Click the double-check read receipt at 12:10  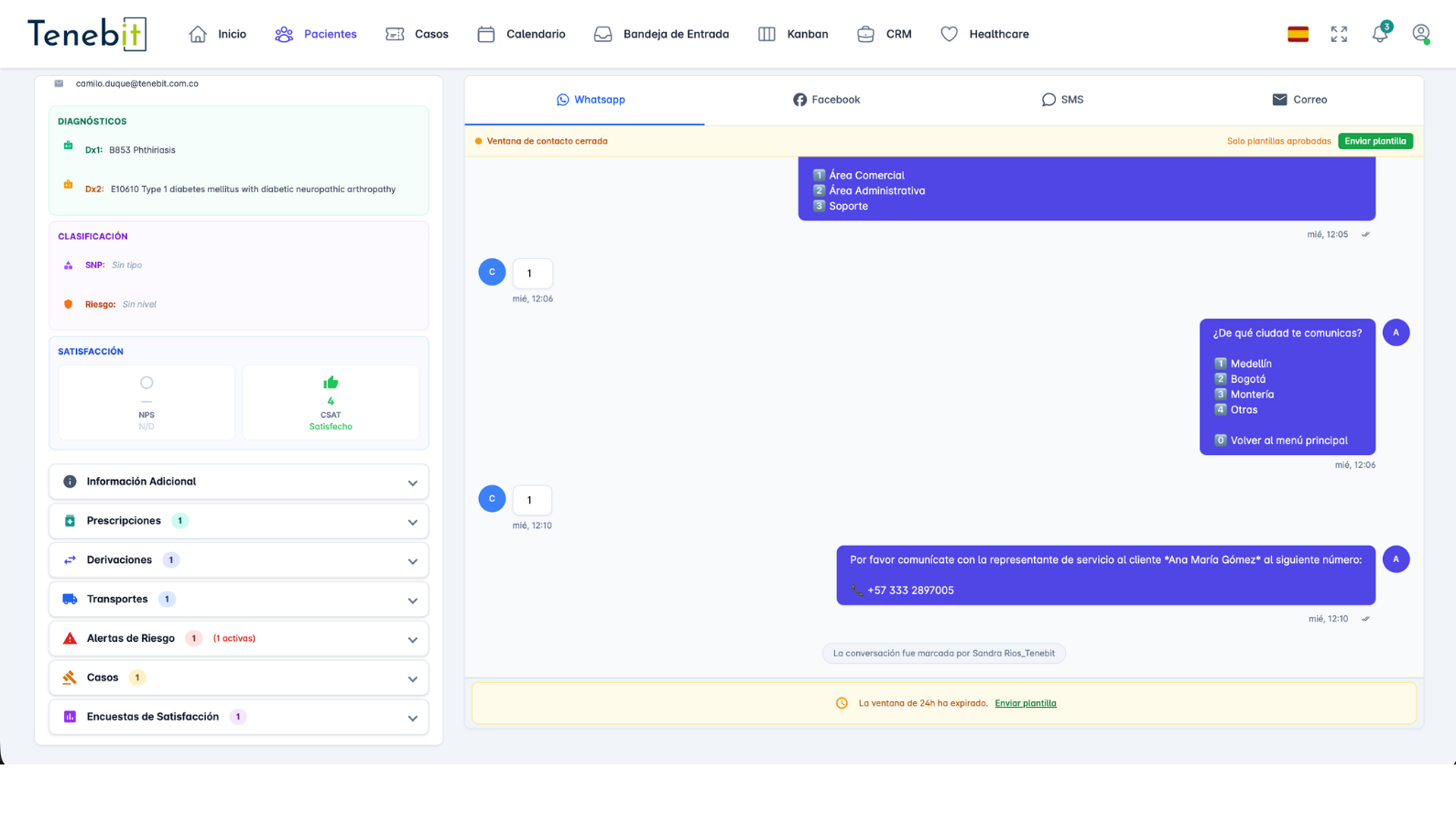[x=1365, y=619]
